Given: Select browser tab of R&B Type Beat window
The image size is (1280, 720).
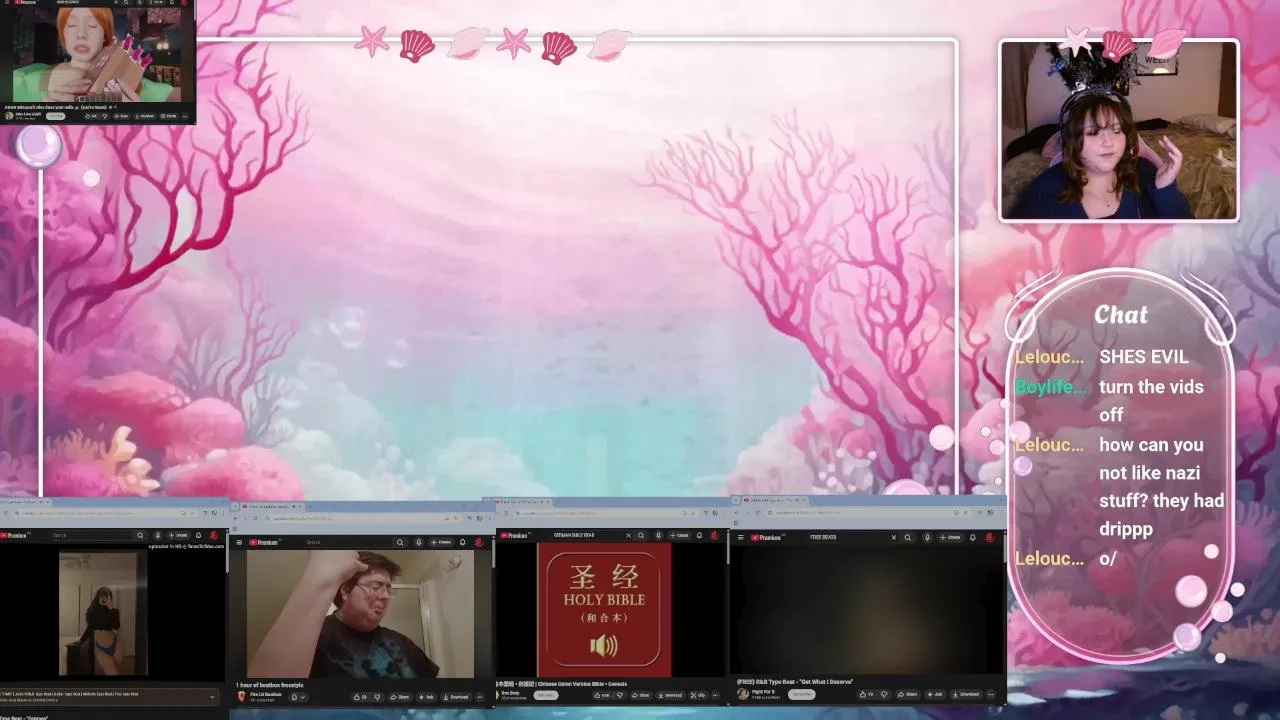Looking at the screenshot, I should tap(775, 500).
